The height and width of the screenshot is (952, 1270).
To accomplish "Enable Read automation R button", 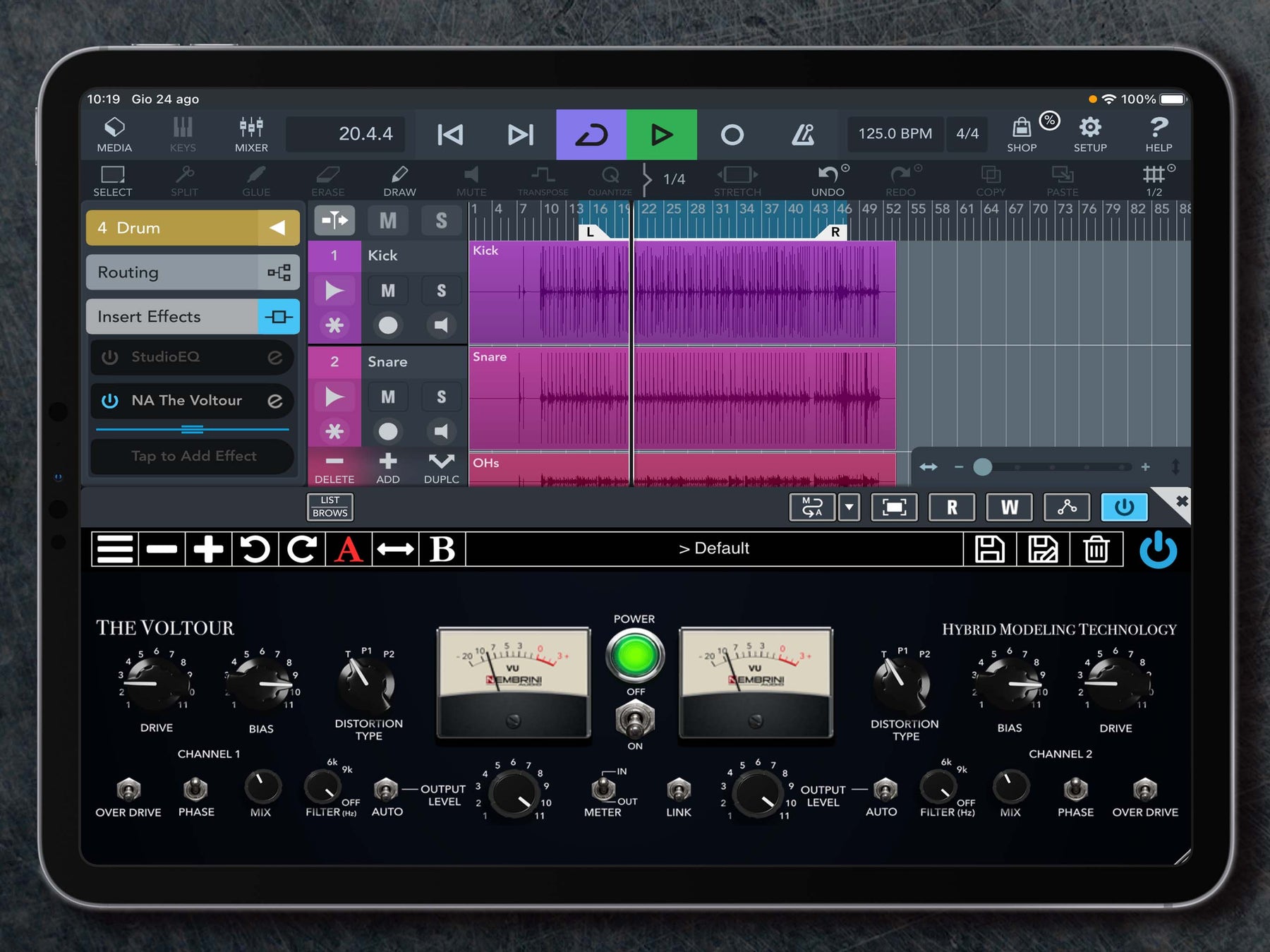I will point(952,507).
